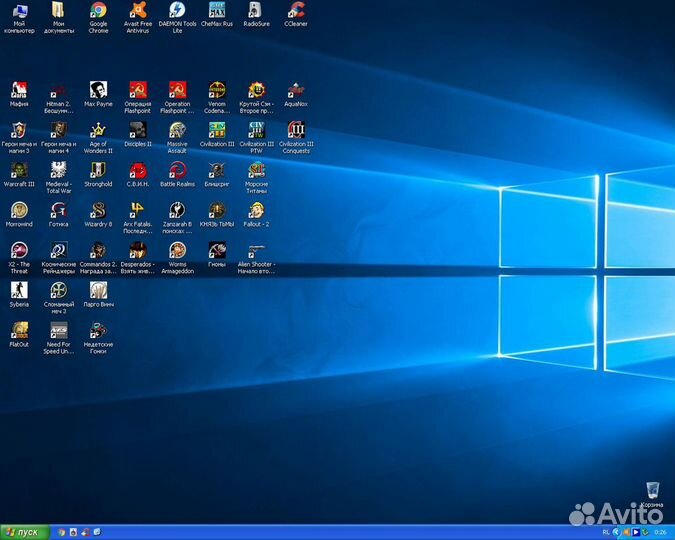Open the пуск Start menu button
This screenshot has width=675, height=540.
tap(25, 533)
